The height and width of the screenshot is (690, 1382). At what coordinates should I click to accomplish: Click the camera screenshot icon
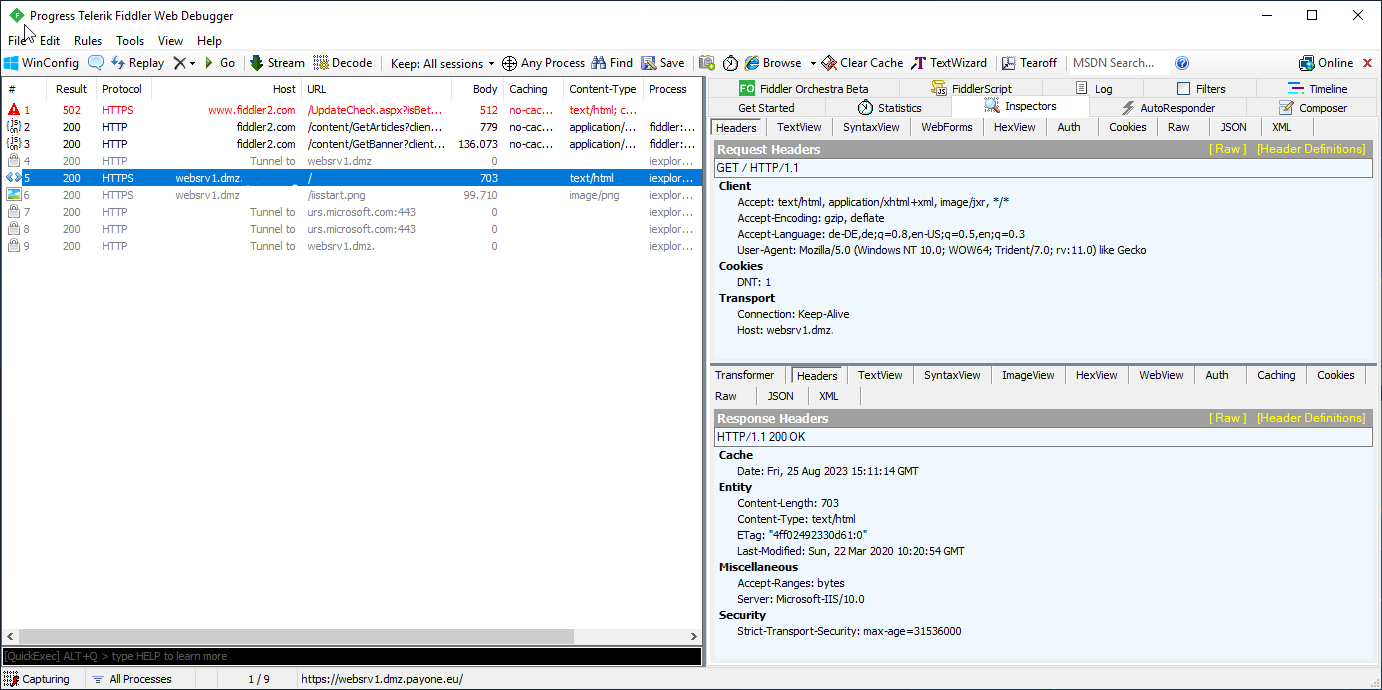click(x=707, y=63)
